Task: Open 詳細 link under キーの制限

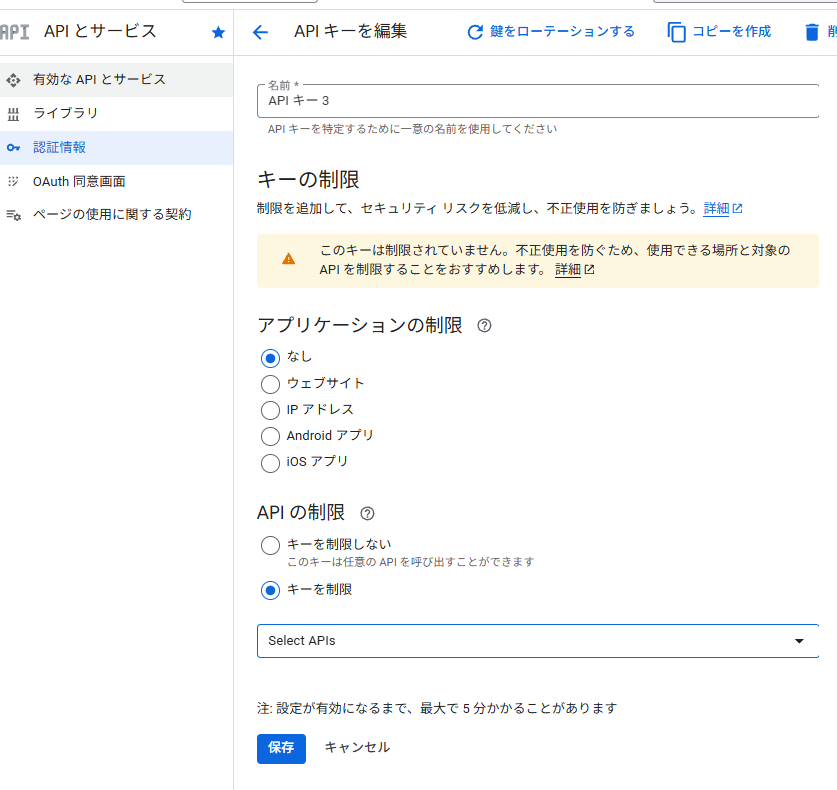Action: 716,208
